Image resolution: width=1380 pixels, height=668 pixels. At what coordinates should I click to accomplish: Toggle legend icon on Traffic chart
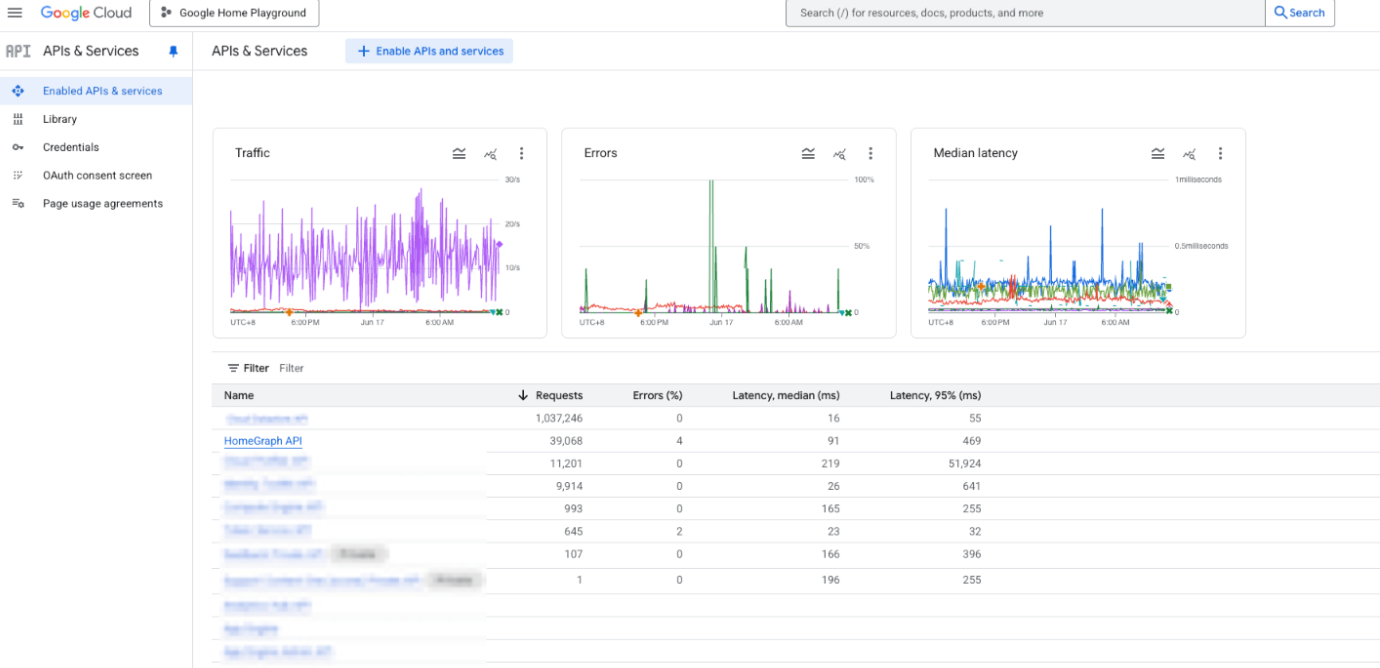(x=459, y=154)
